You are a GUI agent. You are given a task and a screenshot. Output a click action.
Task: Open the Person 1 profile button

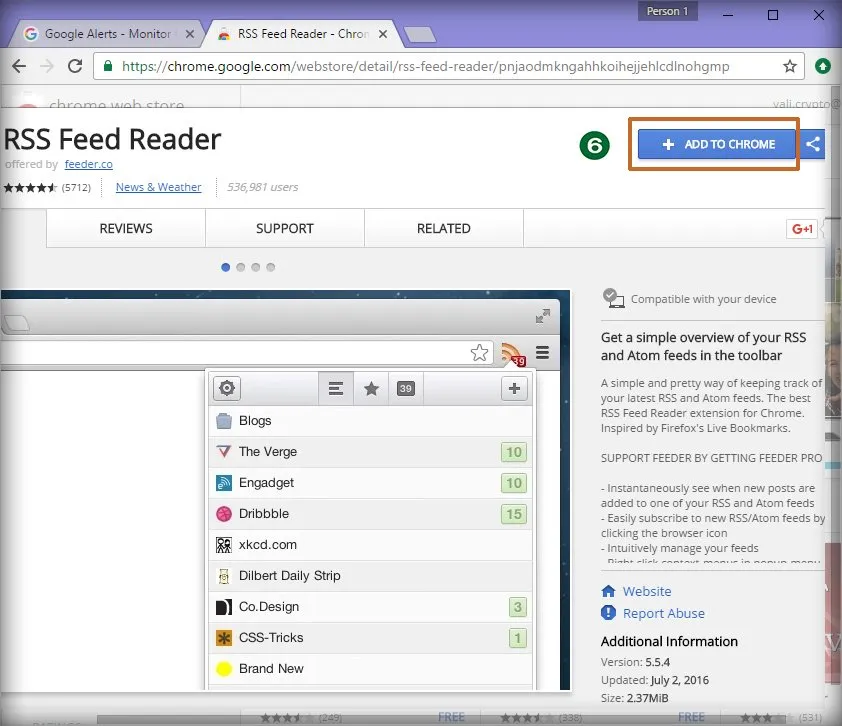[667, 11]
